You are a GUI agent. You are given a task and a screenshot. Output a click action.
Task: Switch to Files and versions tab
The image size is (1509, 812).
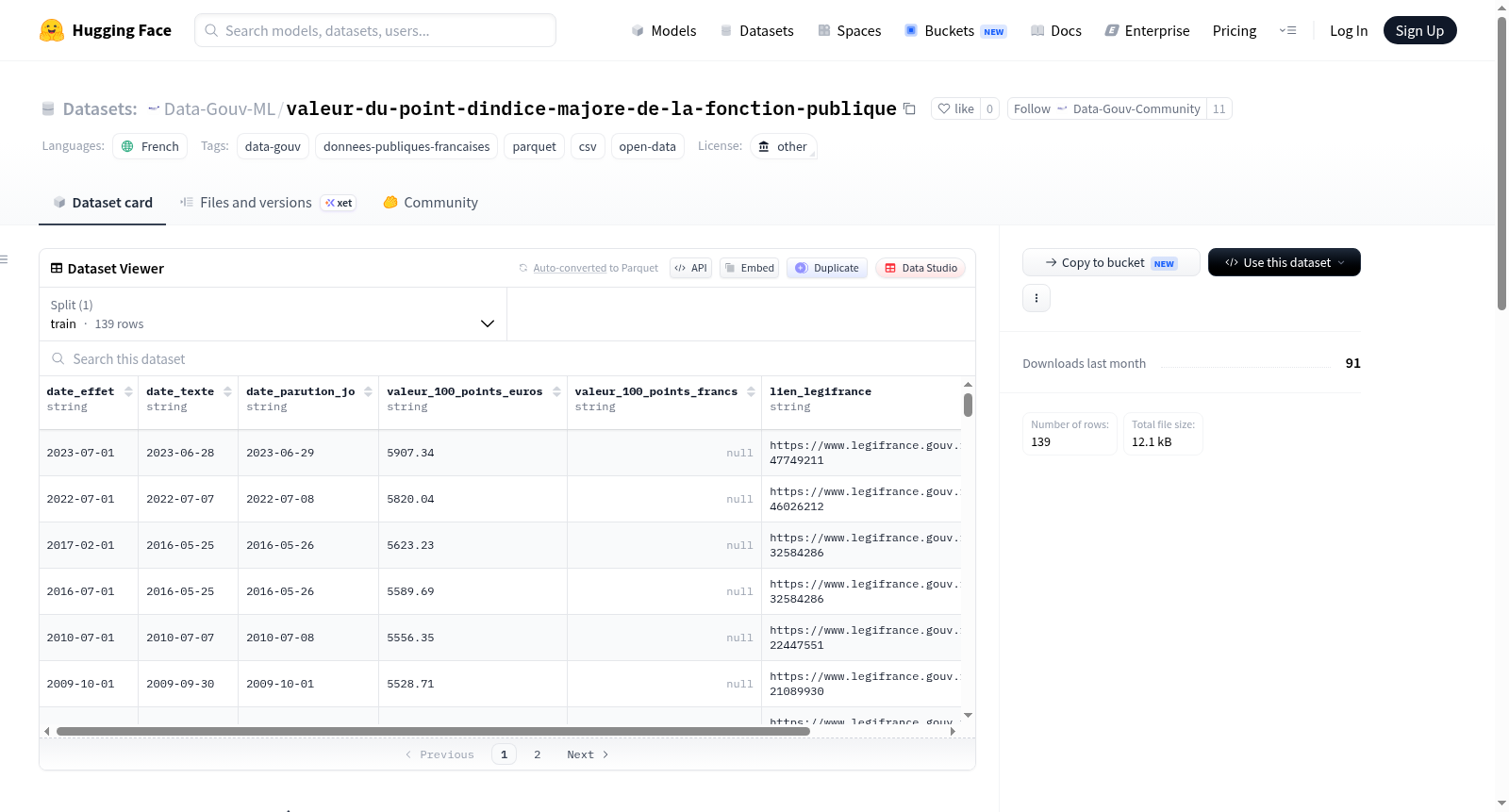268,202
